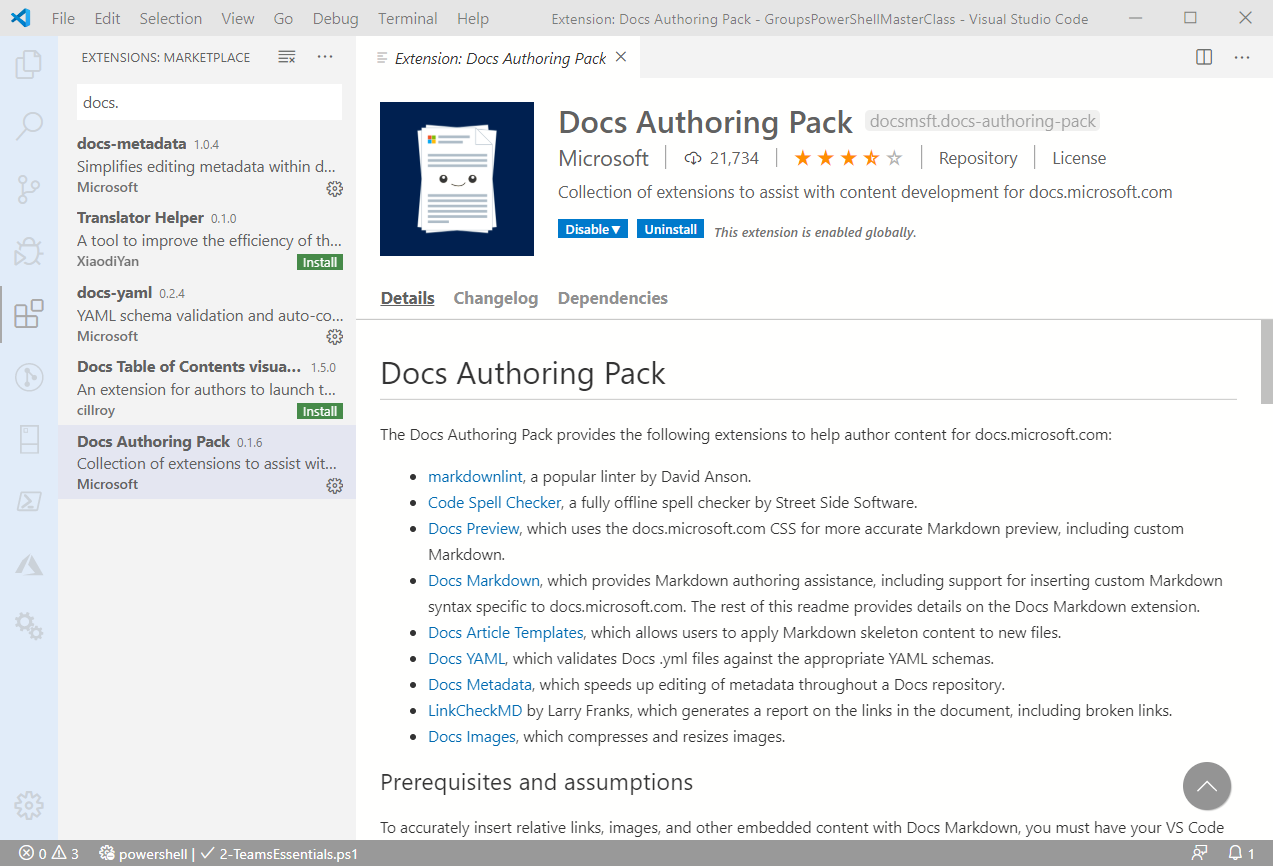Open the Go menu
1273x867 pixels.
283,18
